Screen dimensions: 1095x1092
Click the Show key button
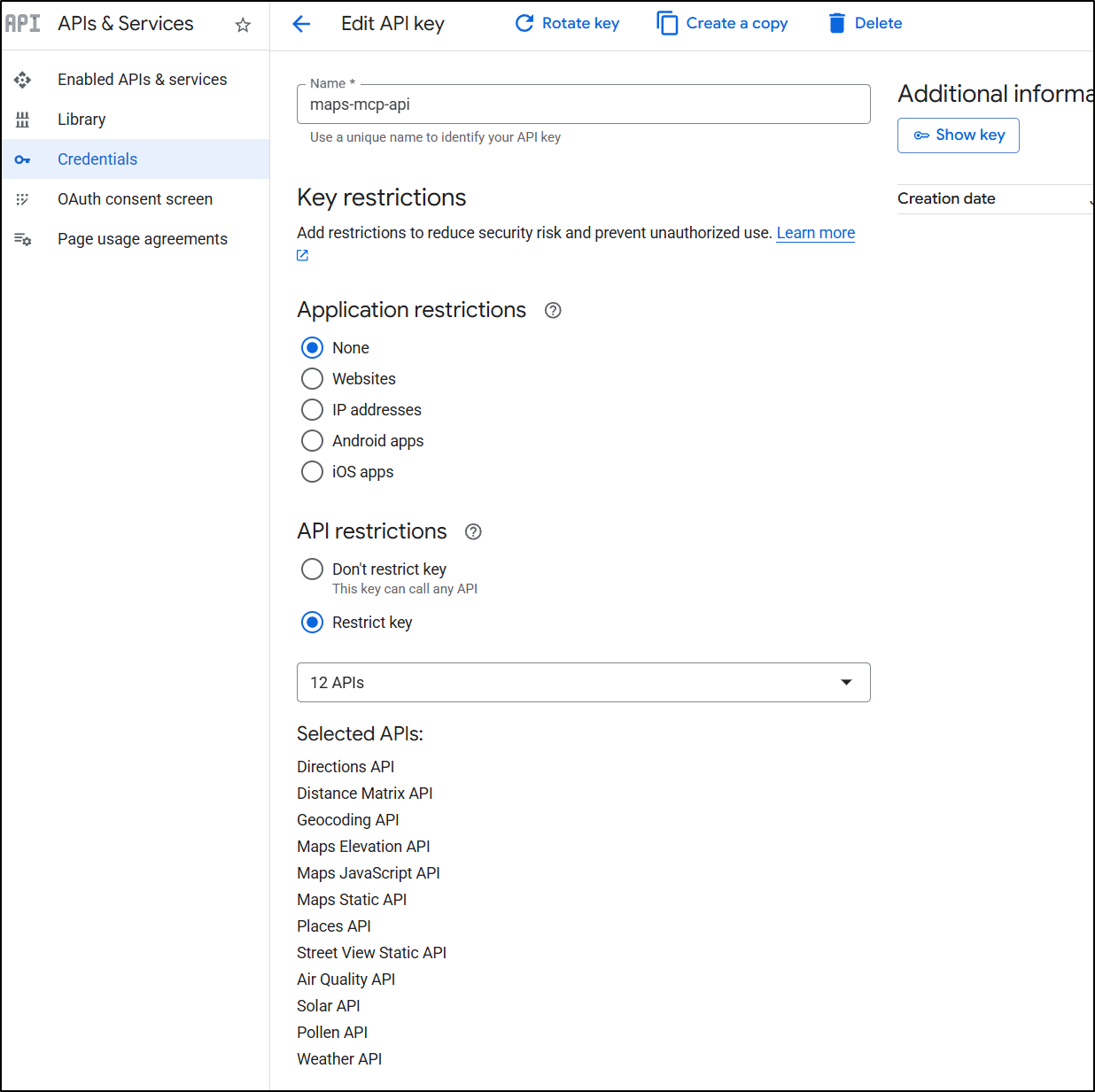point(958,136)
